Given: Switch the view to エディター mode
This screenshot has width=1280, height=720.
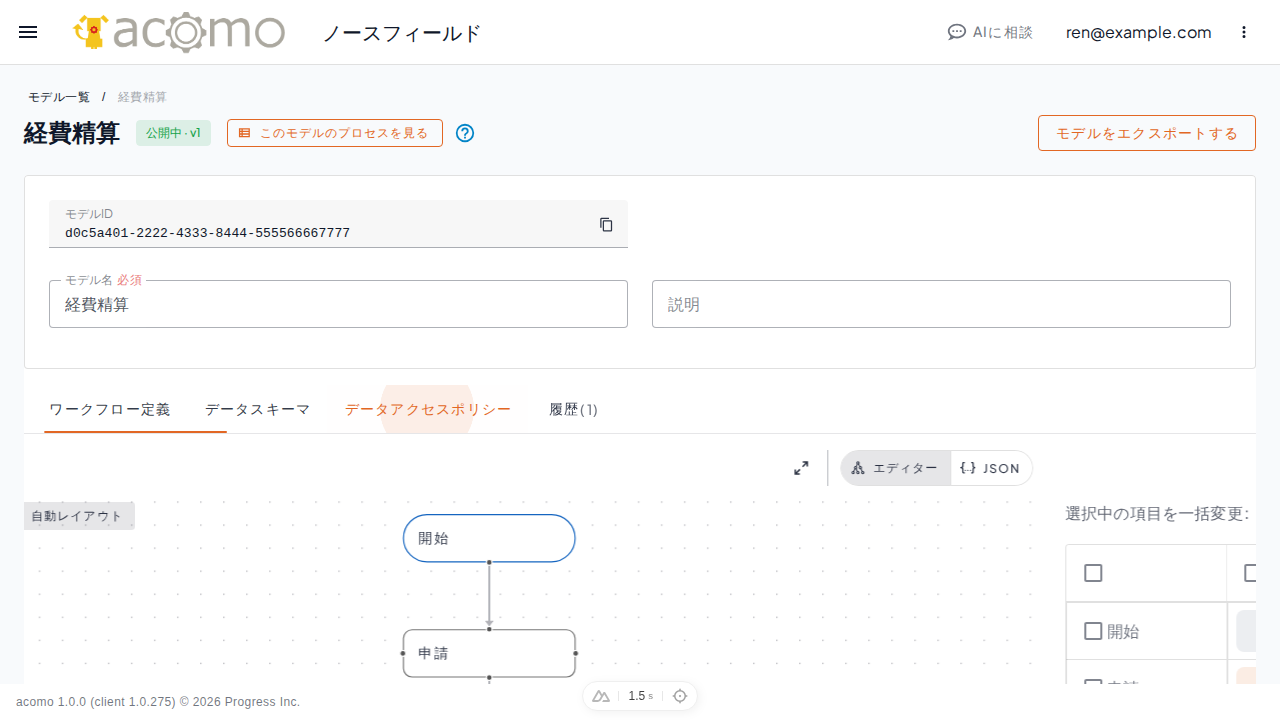Looking at the screenshot, I should [896, 468].
